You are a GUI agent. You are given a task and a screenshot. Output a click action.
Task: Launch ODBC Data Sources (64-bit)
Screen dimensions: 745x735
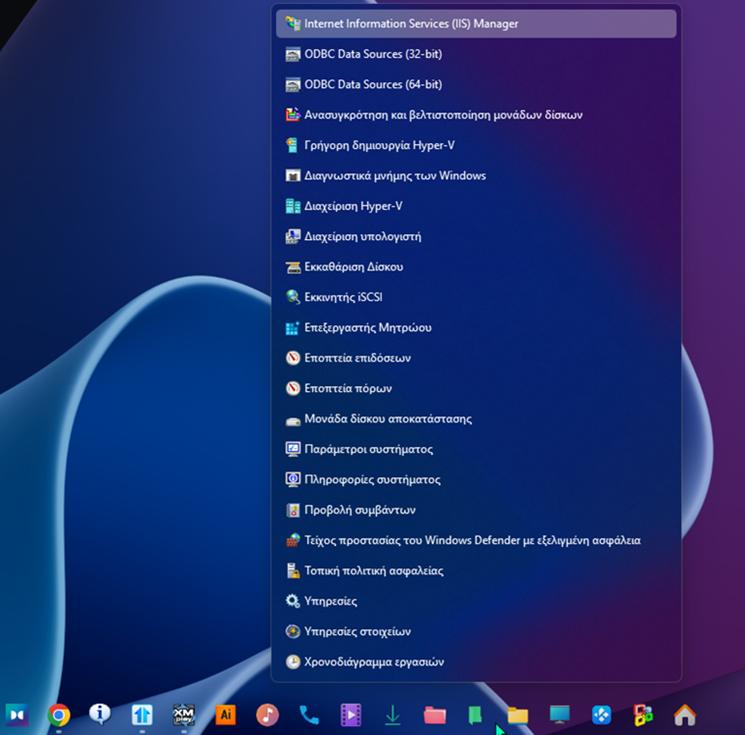pyautogui.click(x=476, y=85)
